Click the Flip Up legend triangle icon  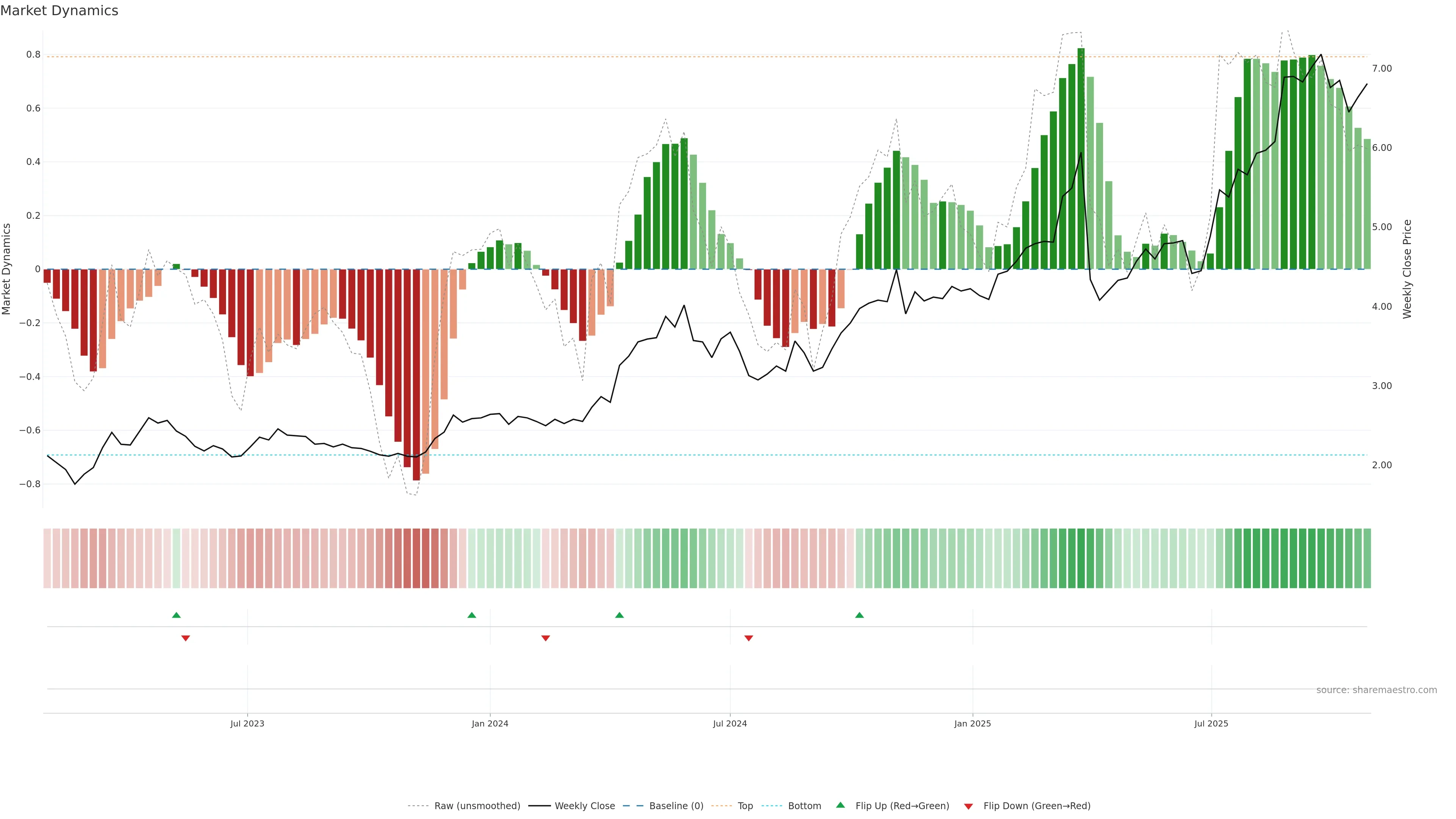[x=841, y=805]
